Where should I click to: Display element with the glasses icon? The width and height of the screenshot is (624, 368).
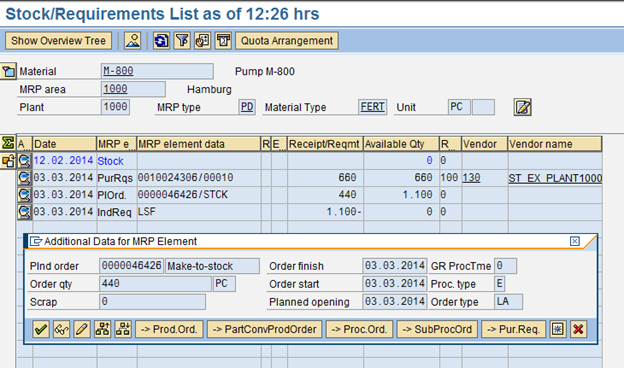(x=61, y=329)
